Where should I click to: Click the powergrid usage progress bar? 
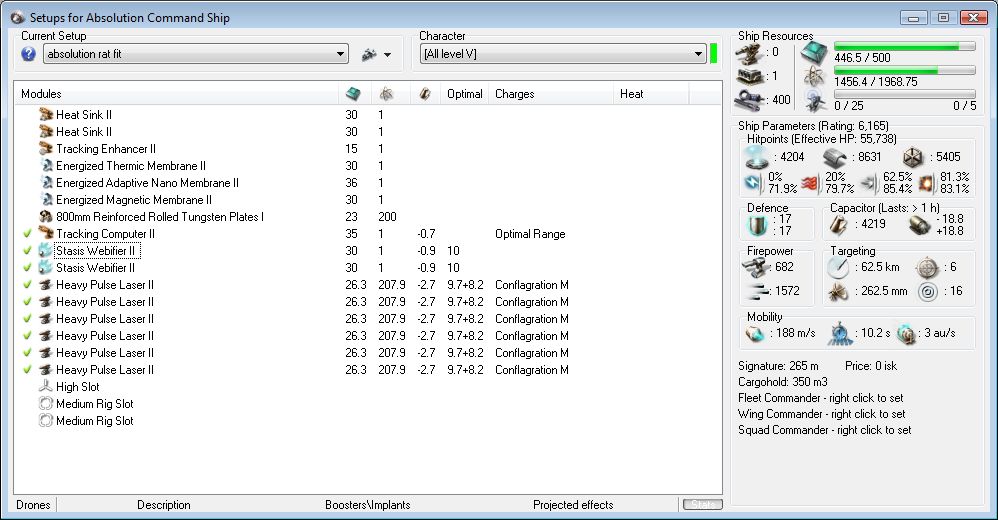pyautogui.click(x=904, y=70)
